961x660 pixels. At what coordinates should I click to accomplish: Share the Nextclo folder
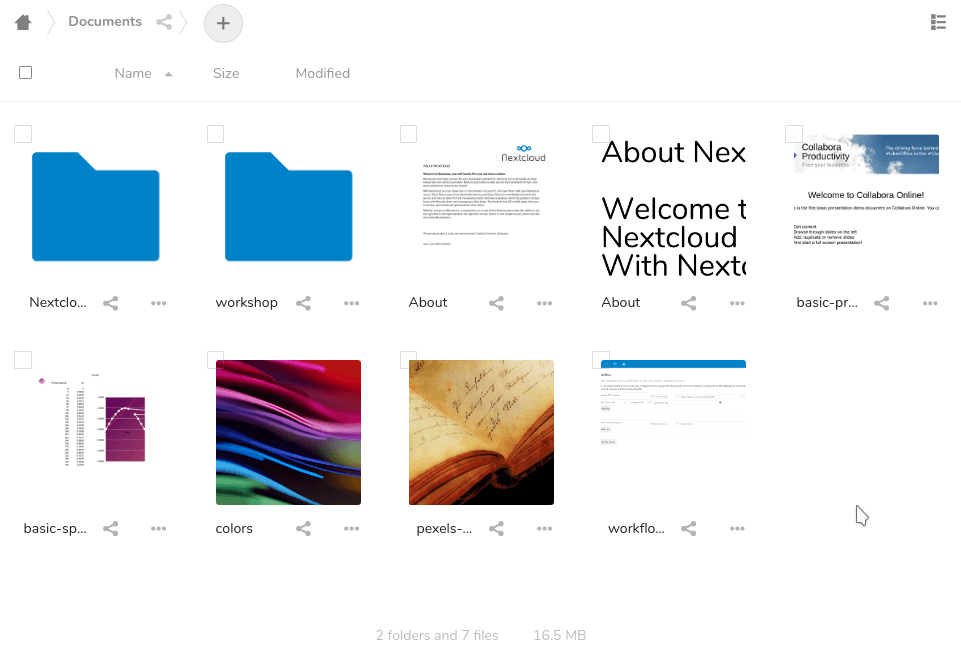[110, 303]
